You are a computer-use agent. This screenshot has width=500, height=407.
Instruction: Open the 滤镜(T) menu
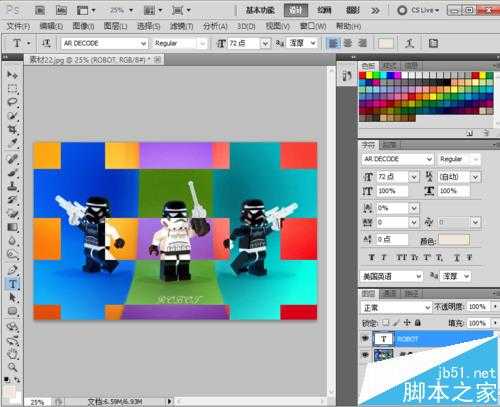point(181,26)
